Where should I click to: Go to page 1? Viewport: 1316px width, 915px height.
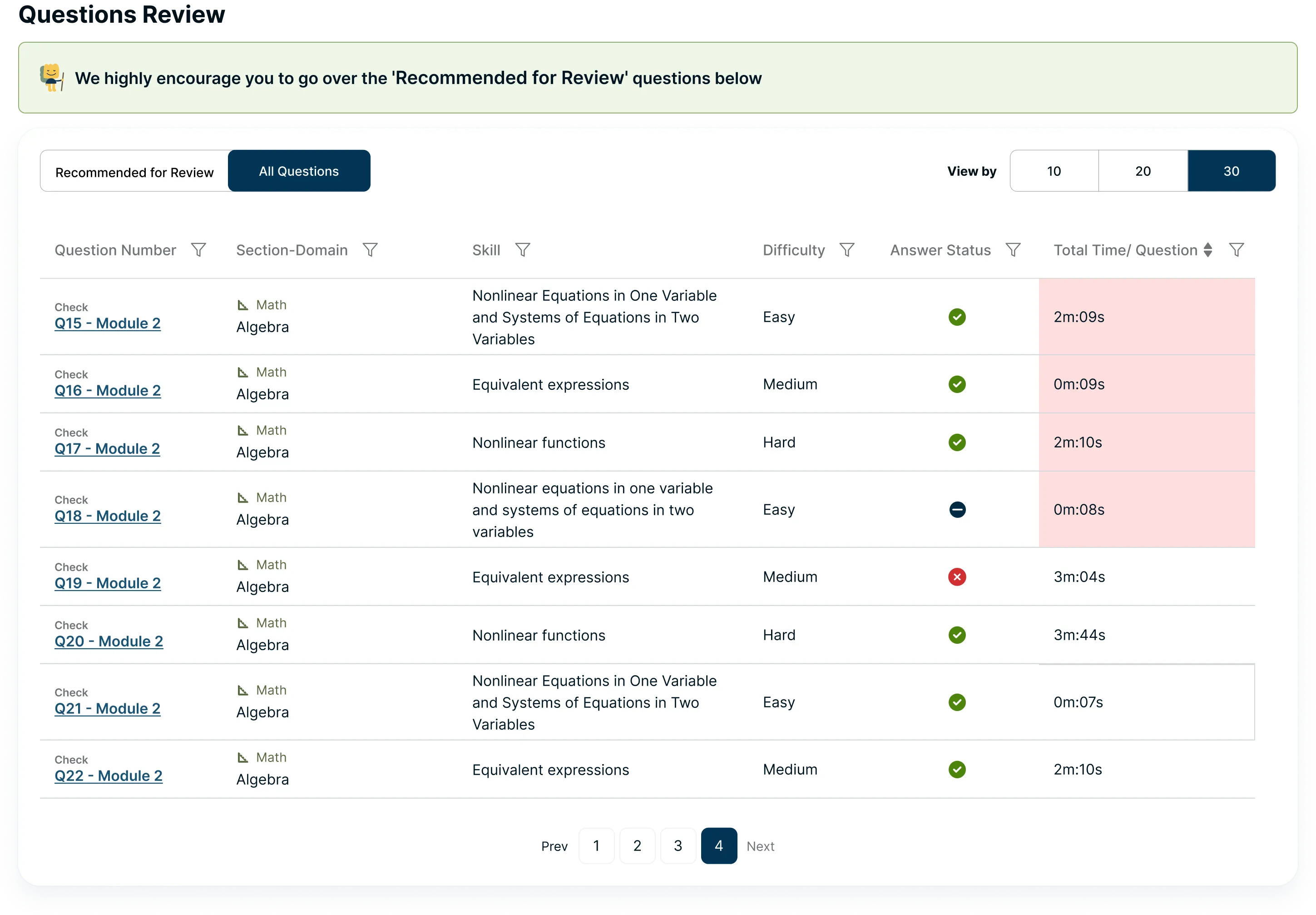click(x=596, y=845)
